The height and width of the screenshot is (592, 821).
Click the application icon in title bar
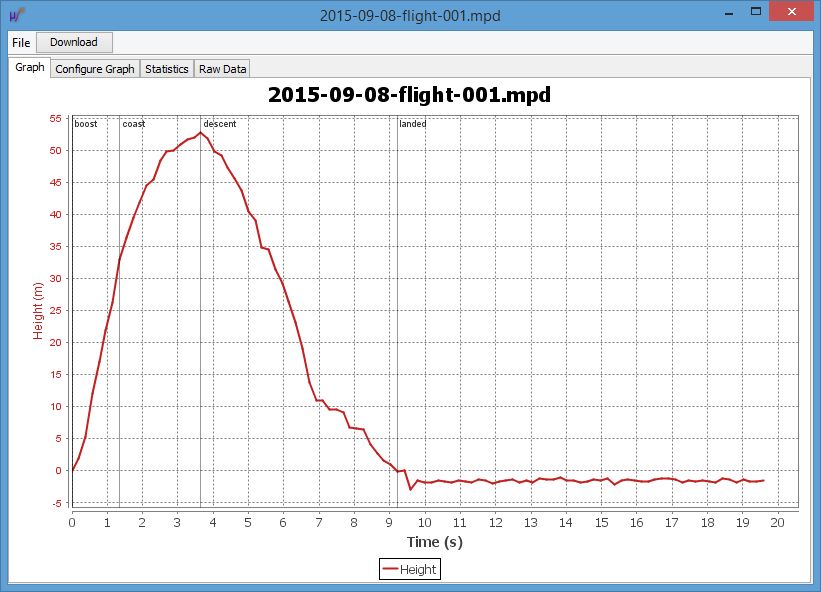[x=16, y=14]
